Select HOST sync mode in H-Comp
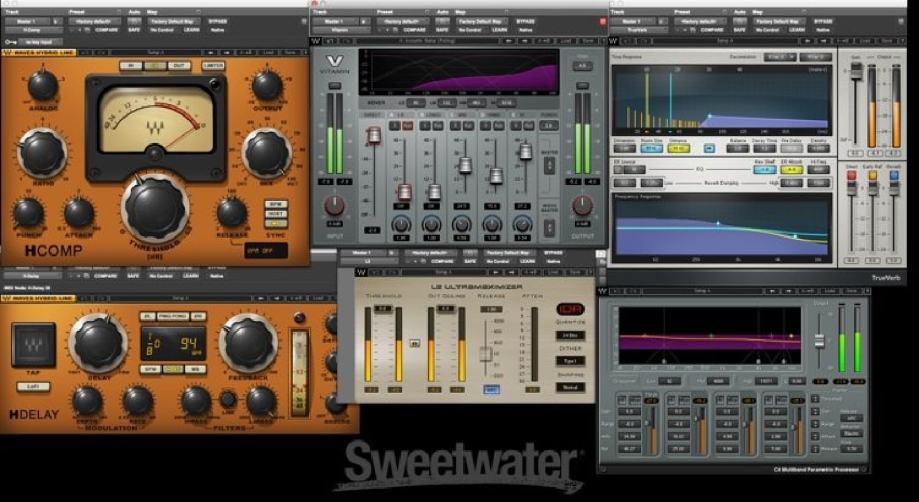This screenshot has height=502, width=919. (x=276, y=214)
